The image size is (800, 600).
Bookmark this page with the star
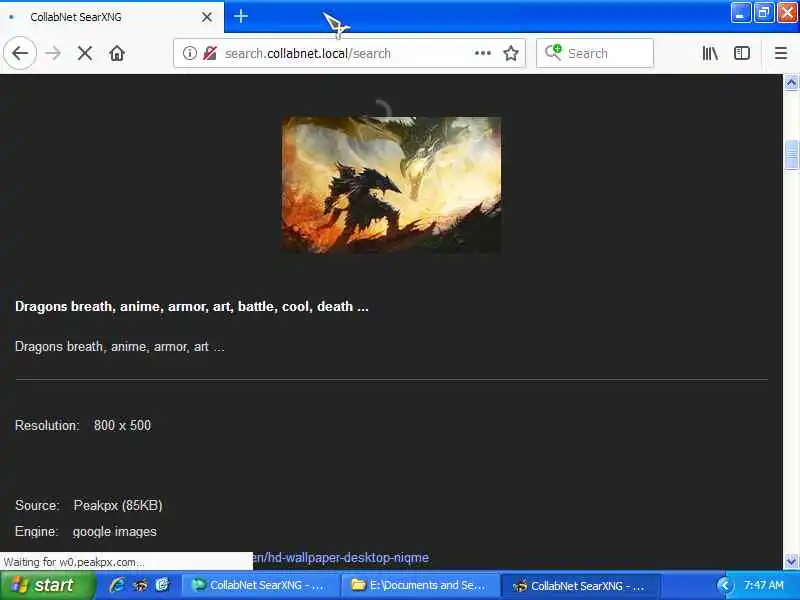coord(511,53)
